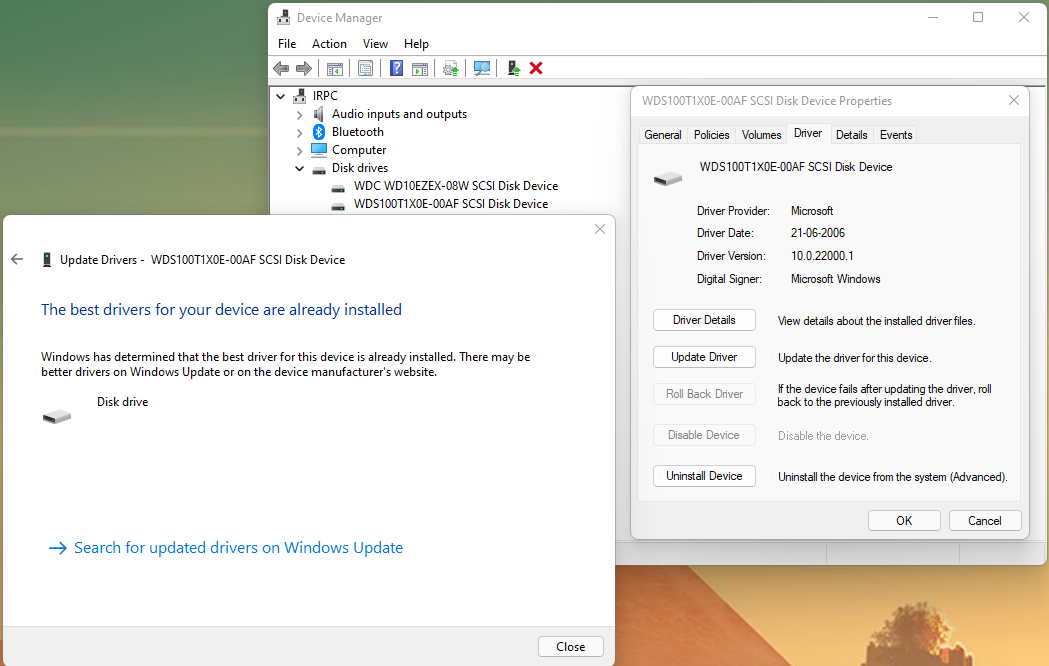The image size is (1049, 666).
Task: Switch to the Details tab
Action: 851,134
